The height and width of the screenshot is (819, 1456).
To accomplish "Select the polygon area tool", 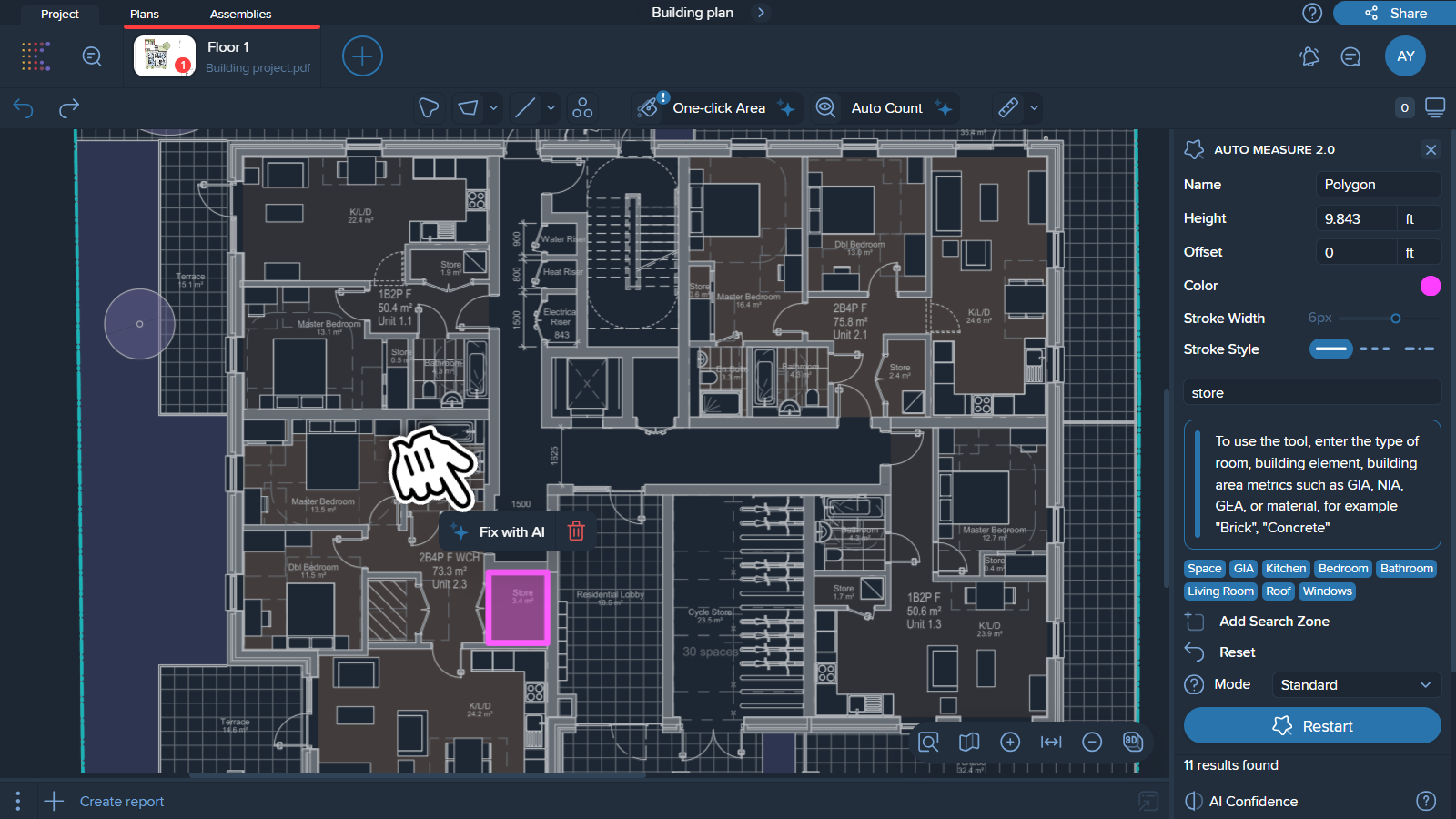I will 429,108.
